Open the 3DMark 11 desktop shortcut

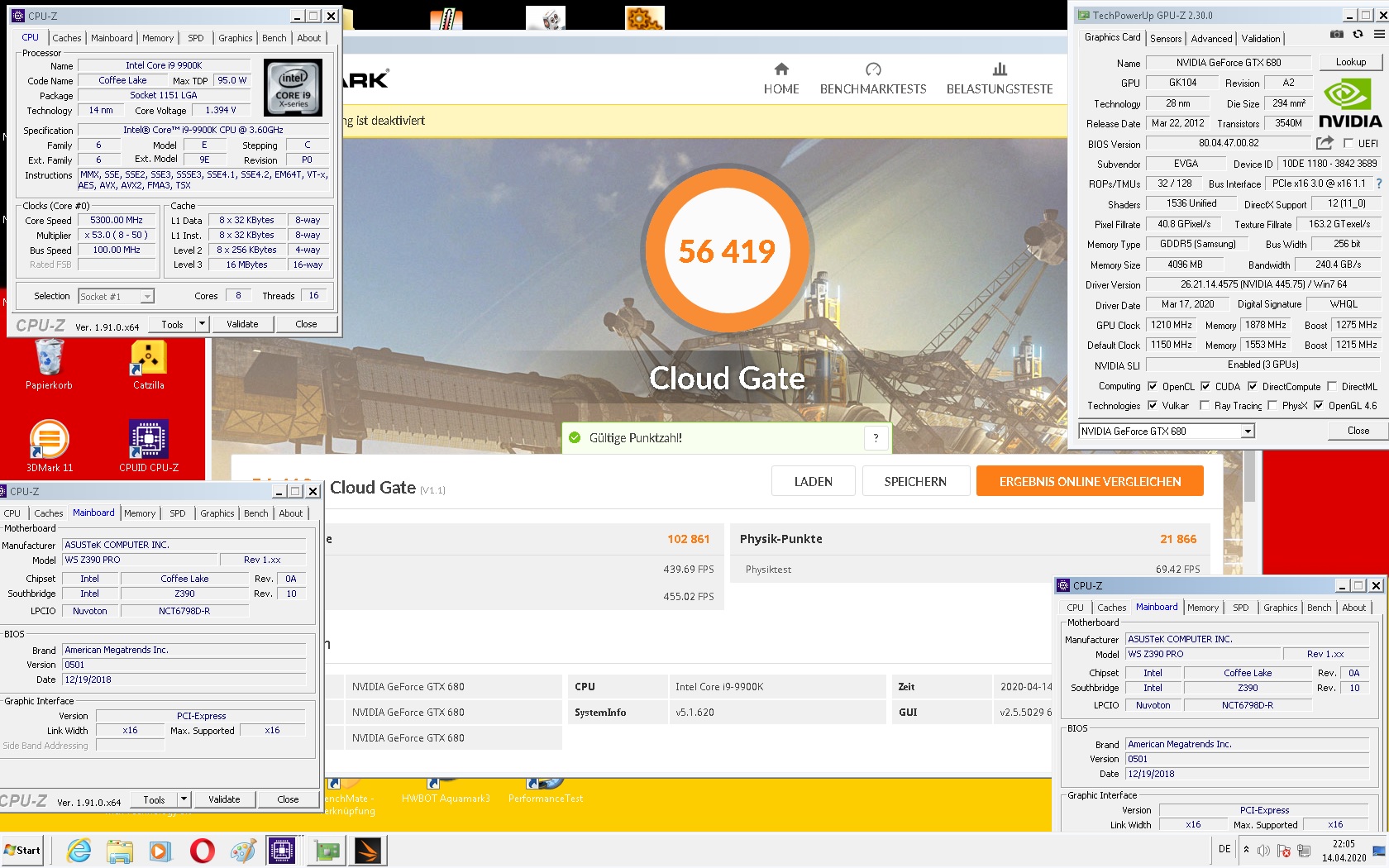(x=50, y=446)
